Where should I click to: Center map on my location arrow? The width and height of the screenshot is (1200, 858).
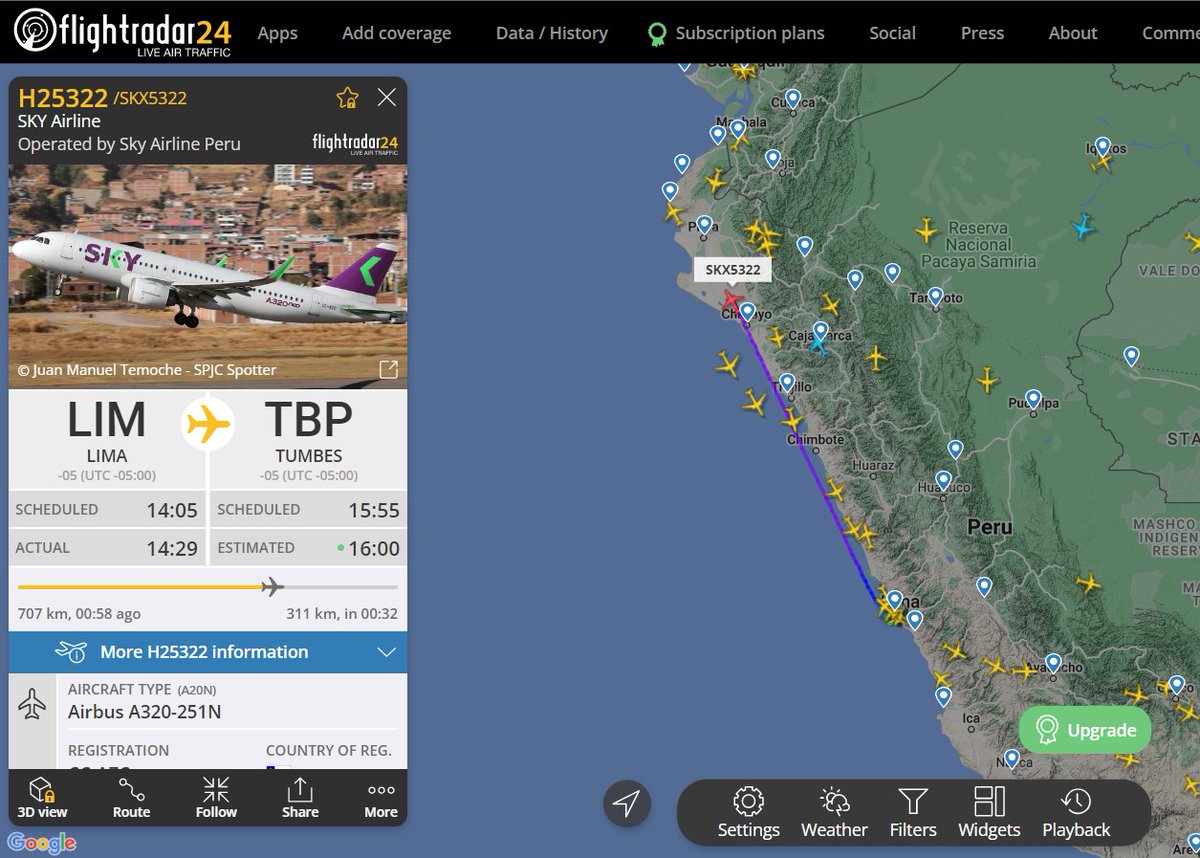click(x=627, y=802)
